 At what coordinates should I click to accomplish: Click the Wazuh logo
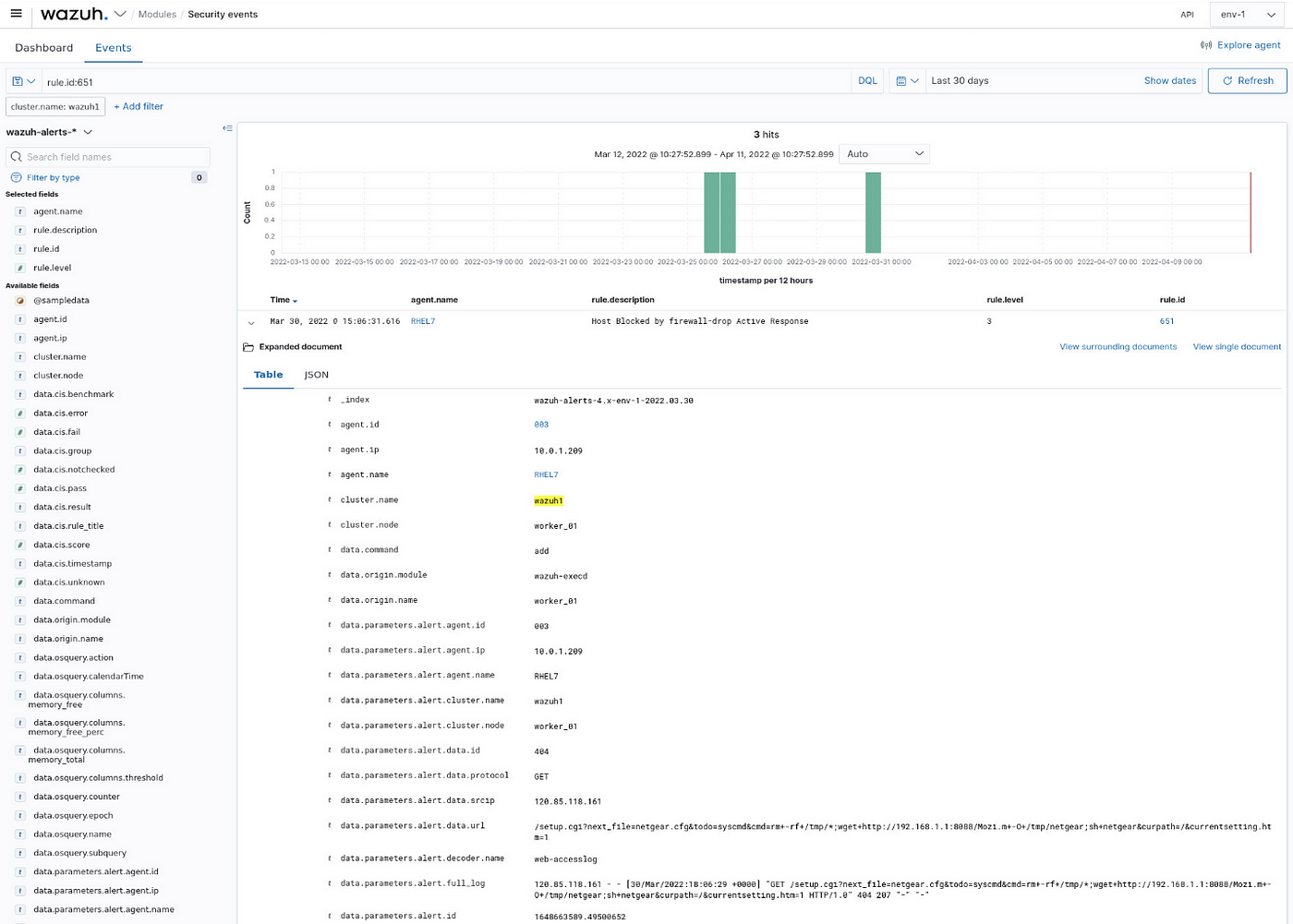[x=74, y=14]
